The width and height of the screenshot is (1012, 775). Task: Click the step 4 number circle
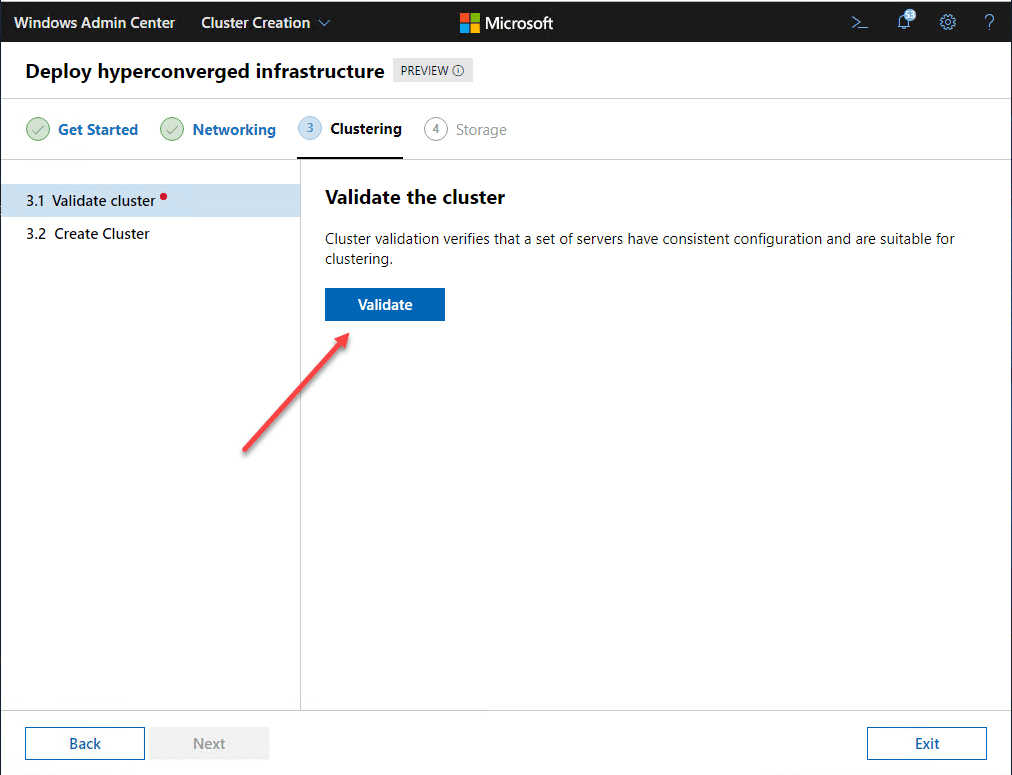[x=436, y=130]
